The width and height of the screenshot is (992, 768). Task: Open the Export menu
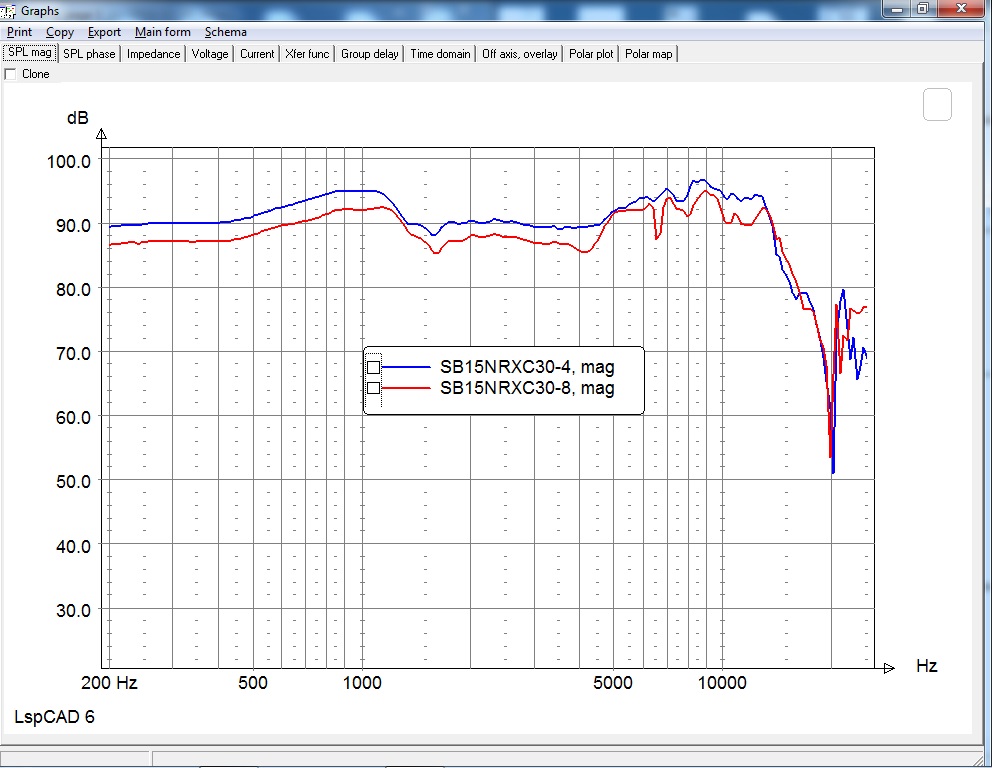[104, 32]
